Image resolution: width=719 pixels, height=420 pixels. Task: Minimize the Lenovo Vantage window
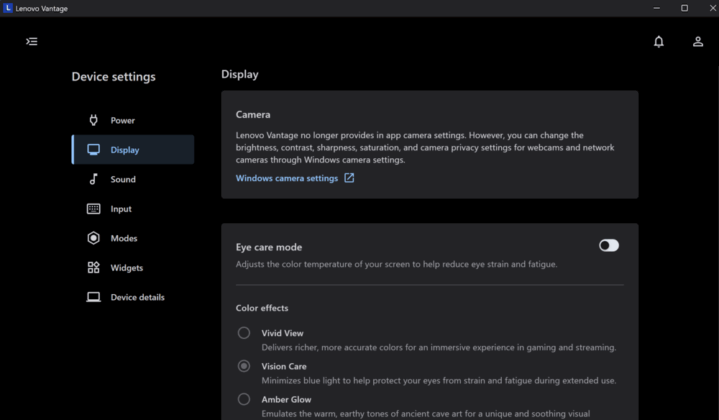click(657, 8)
